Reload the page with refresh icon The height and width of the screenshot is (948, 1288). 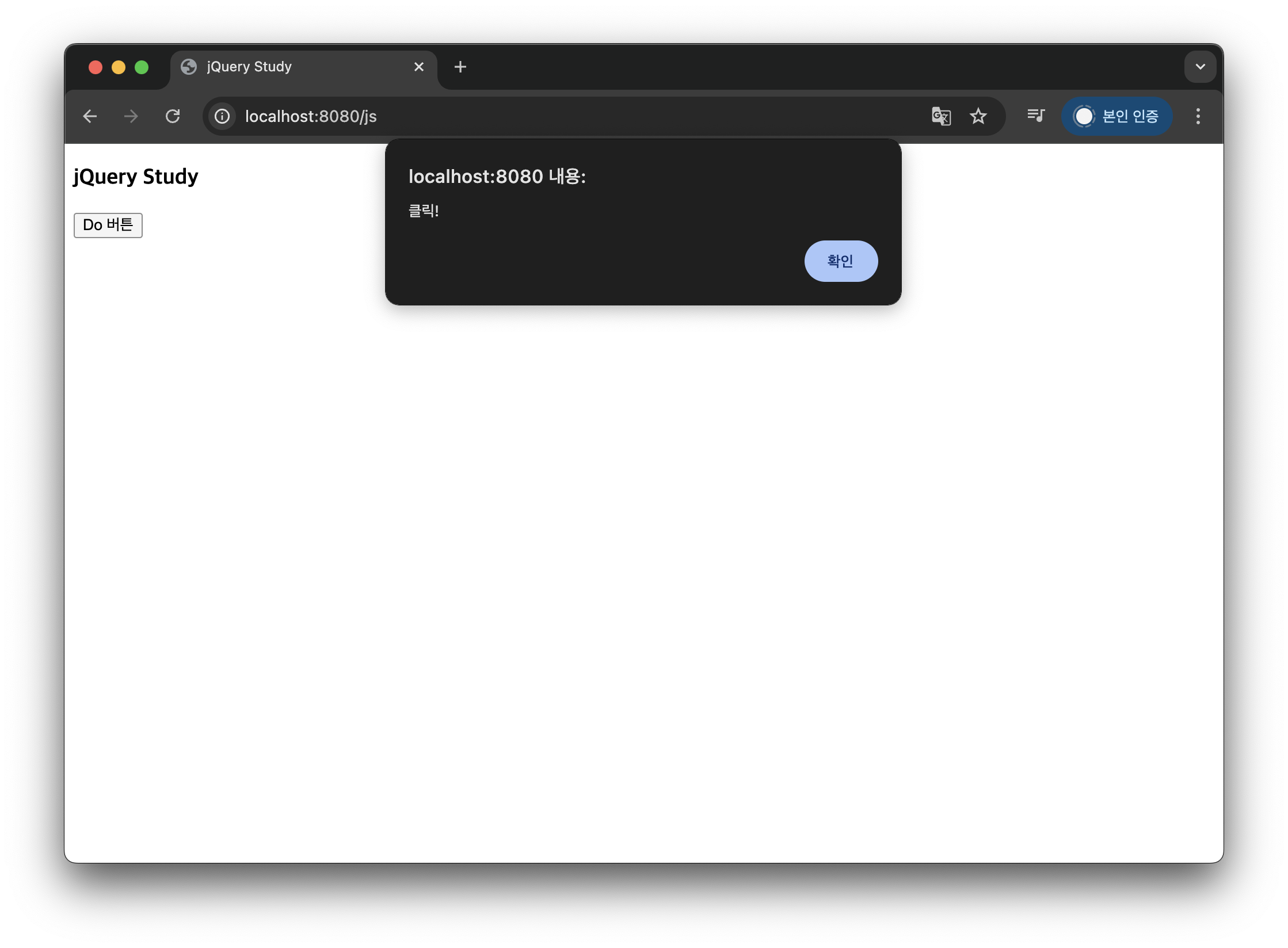(173, 117)
